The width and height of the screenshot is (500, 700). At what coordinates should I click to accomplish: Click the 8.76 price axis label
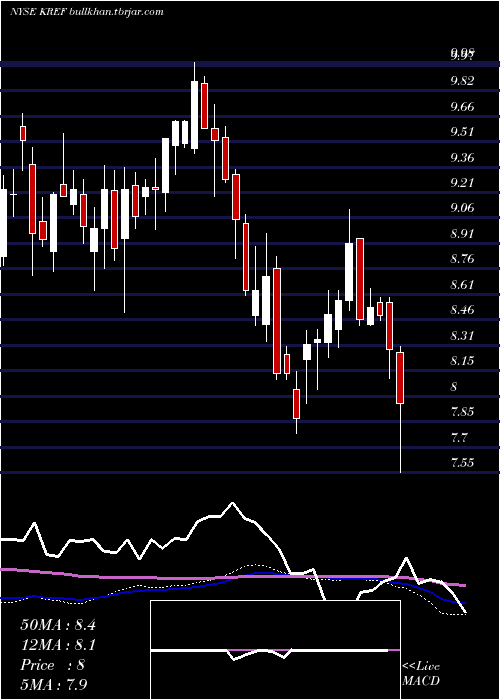pyautogui.click(x=462, y=259)
